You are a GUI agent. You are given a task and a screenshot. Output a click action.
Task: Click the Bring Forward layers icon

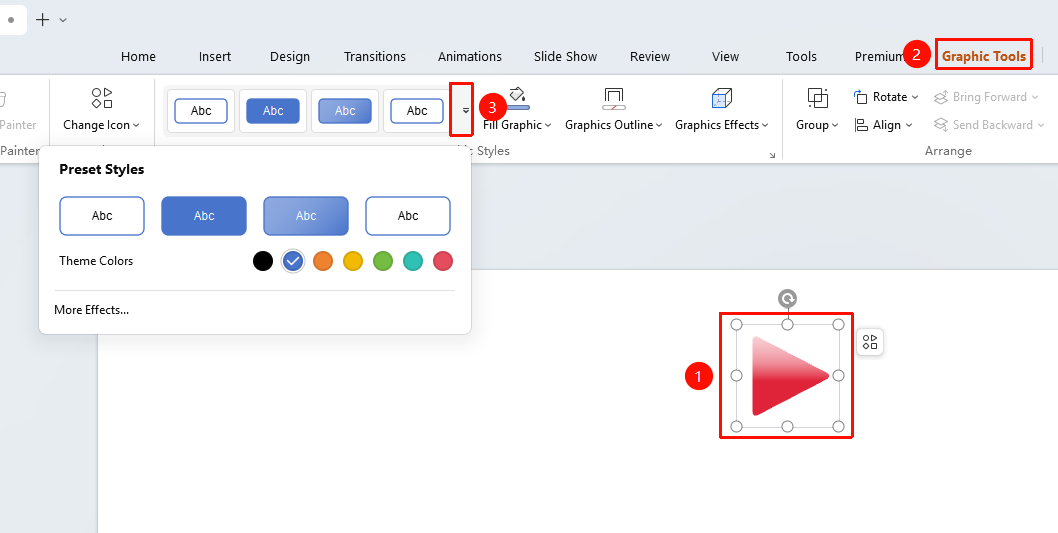(x=941, y=98)
